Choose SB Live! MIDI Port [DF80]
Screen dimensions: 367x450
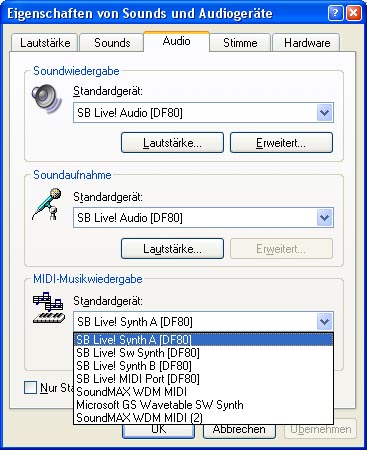click(203, 379)
